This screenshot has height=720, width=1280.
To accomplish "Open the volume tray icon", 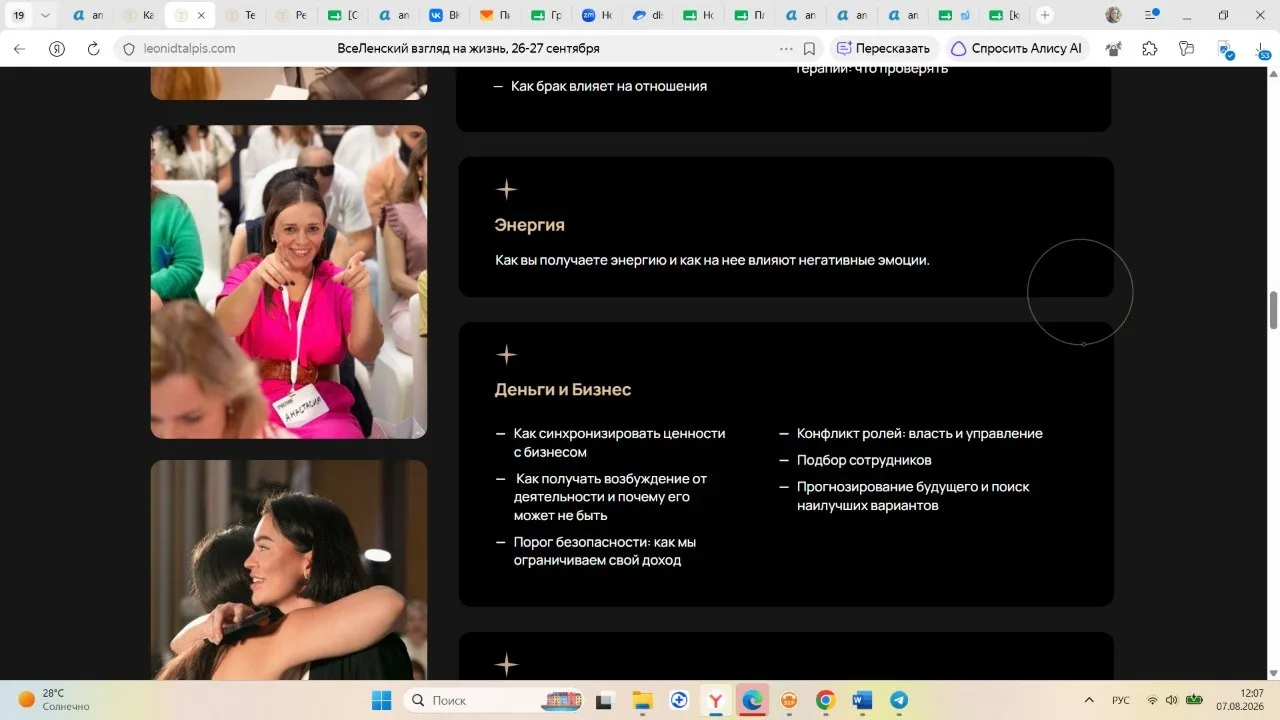I will click(1171, 700).
